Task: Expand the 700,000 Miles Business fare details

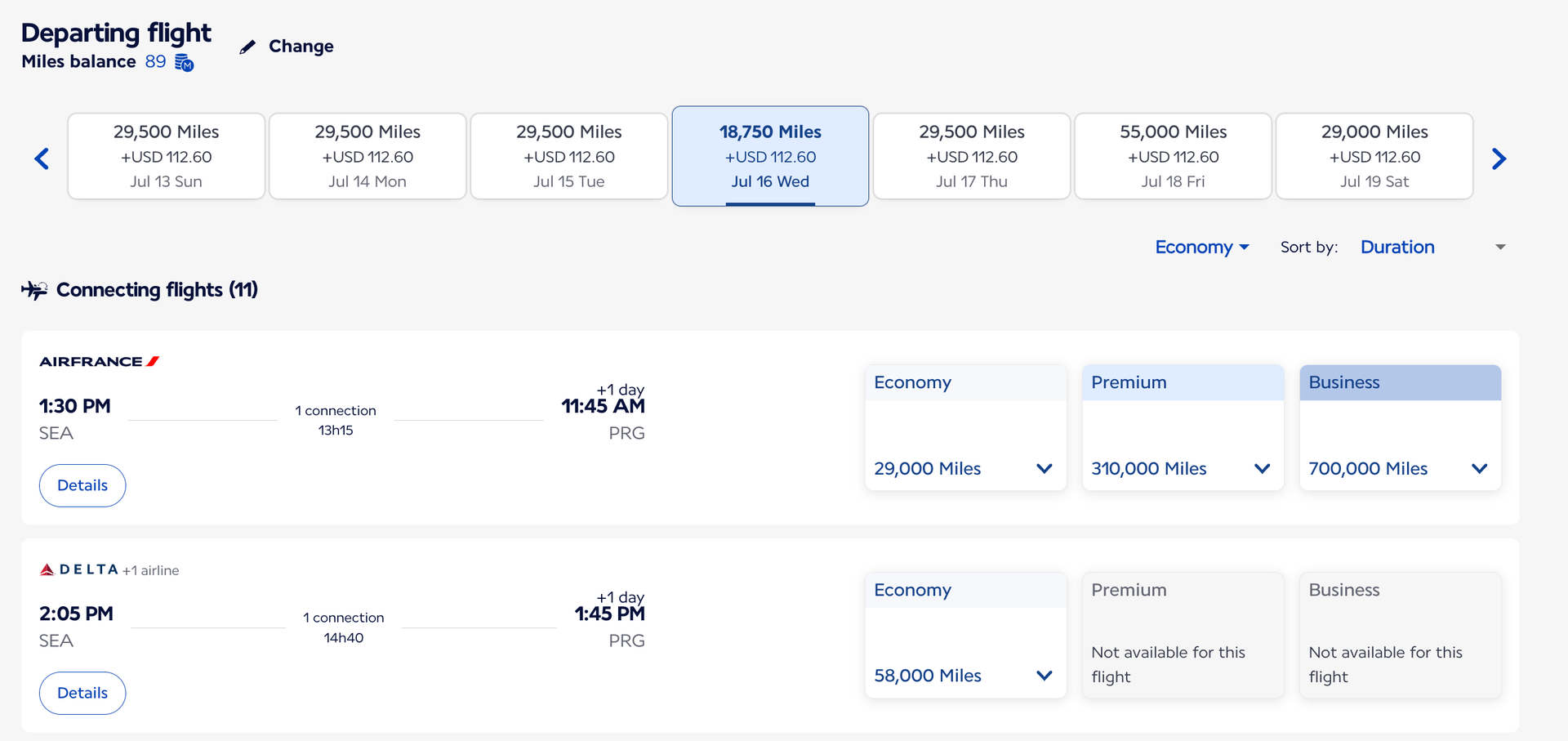Action: (x=1480, y=468)
